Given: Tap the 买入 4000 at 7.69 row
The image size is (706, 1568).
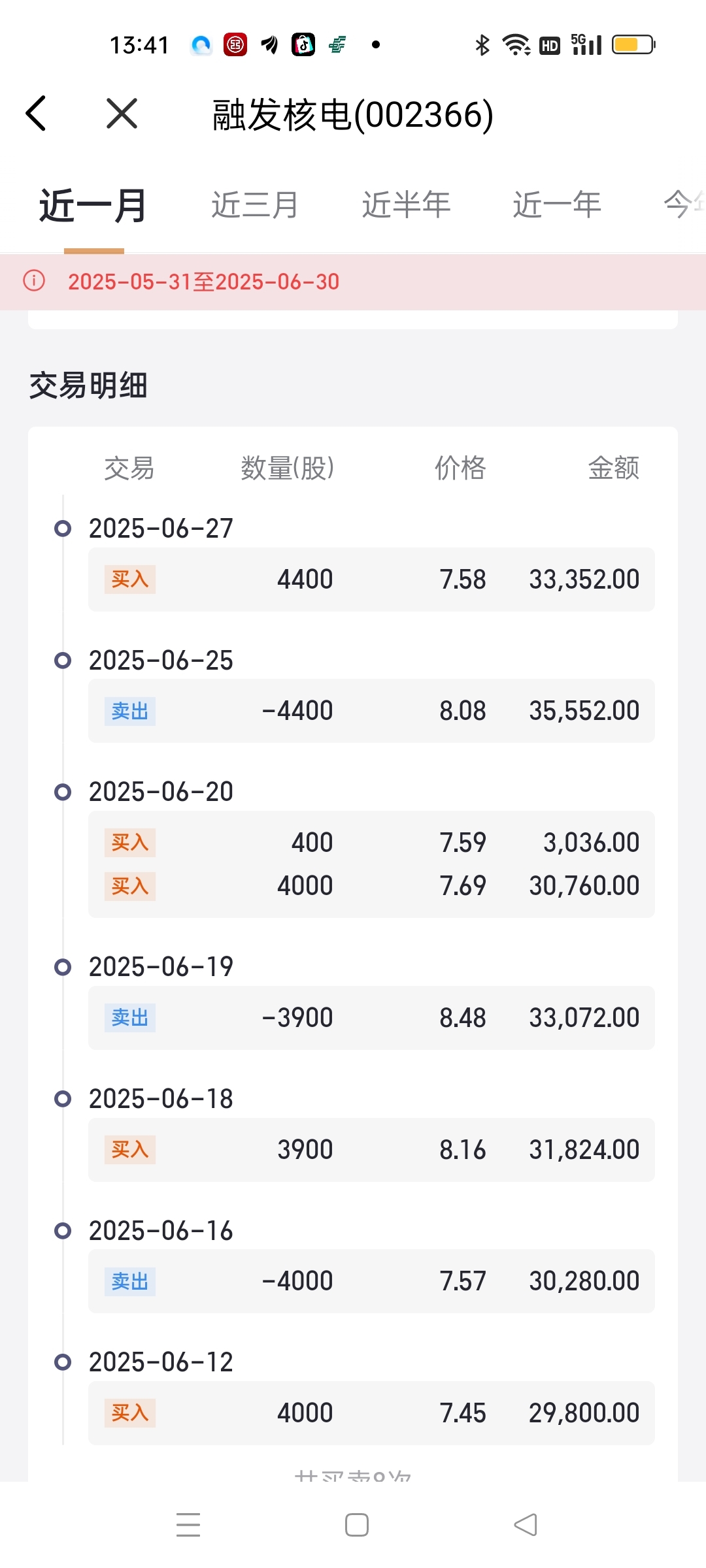Looking at the screenshot, I should [x=371, y=886].
